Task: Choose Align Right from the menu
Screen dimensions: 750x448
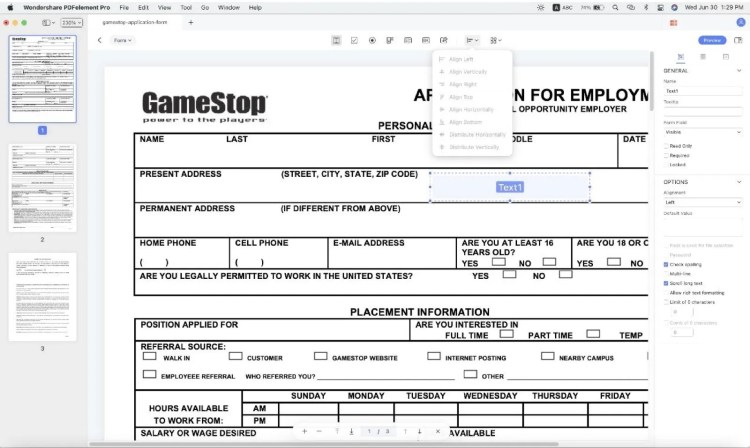Action: pos(463,84)
